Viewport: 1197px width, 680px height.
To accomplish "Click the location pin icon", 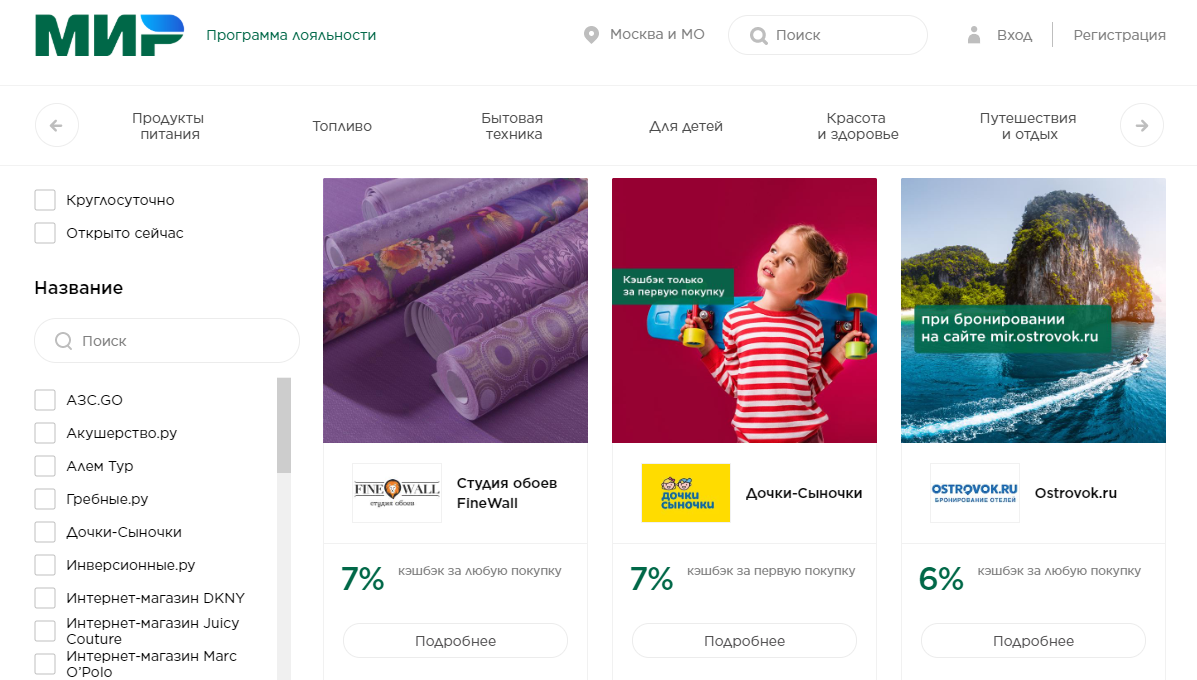I will [591, 35].
